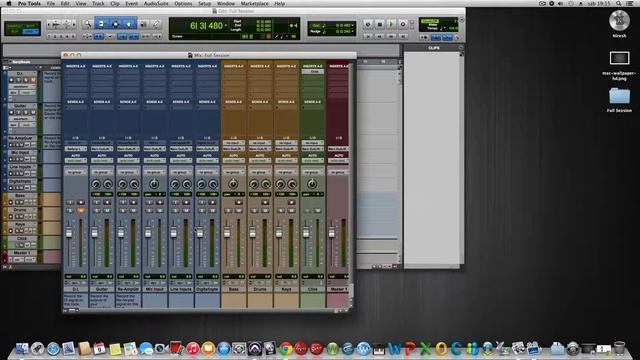Viewport: 640px width, 360px height.
Task: Select the Grabber tool in Edit toolbar
Action: pos(129,24)
